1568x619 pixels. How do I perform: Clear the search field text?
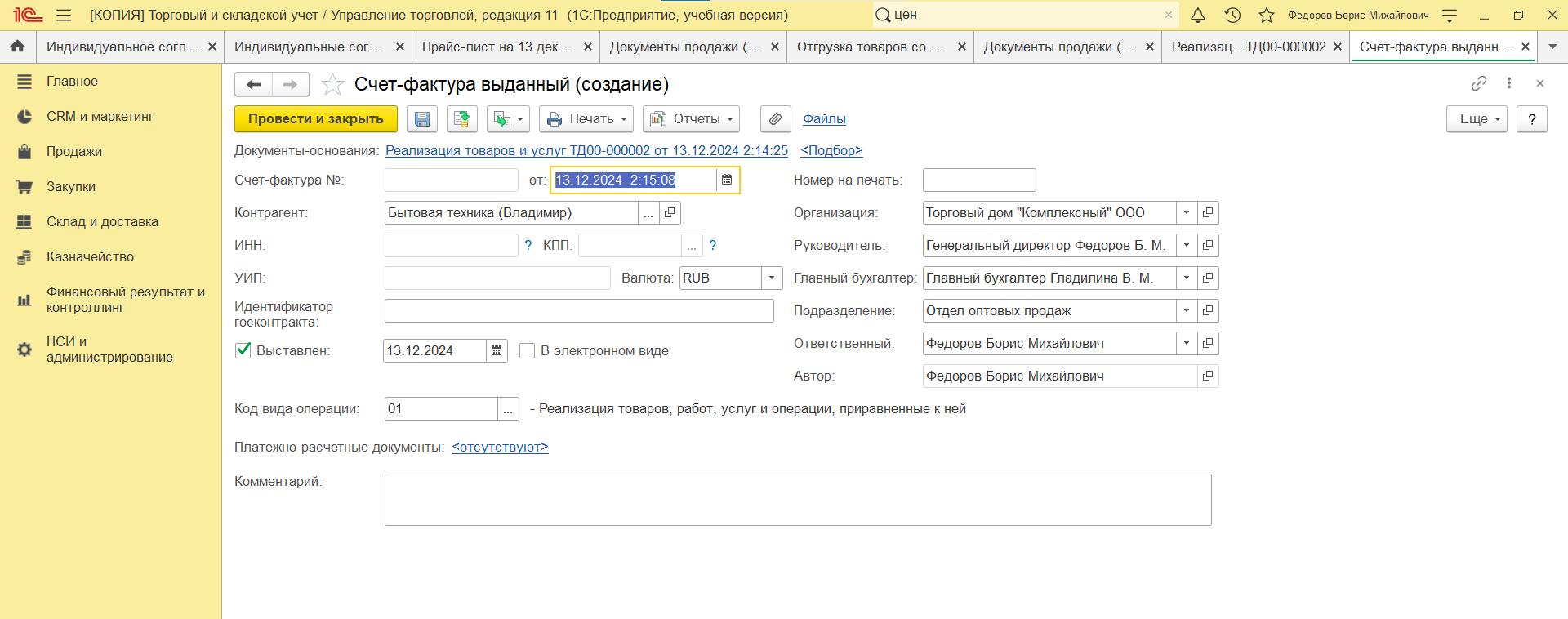1169,15
